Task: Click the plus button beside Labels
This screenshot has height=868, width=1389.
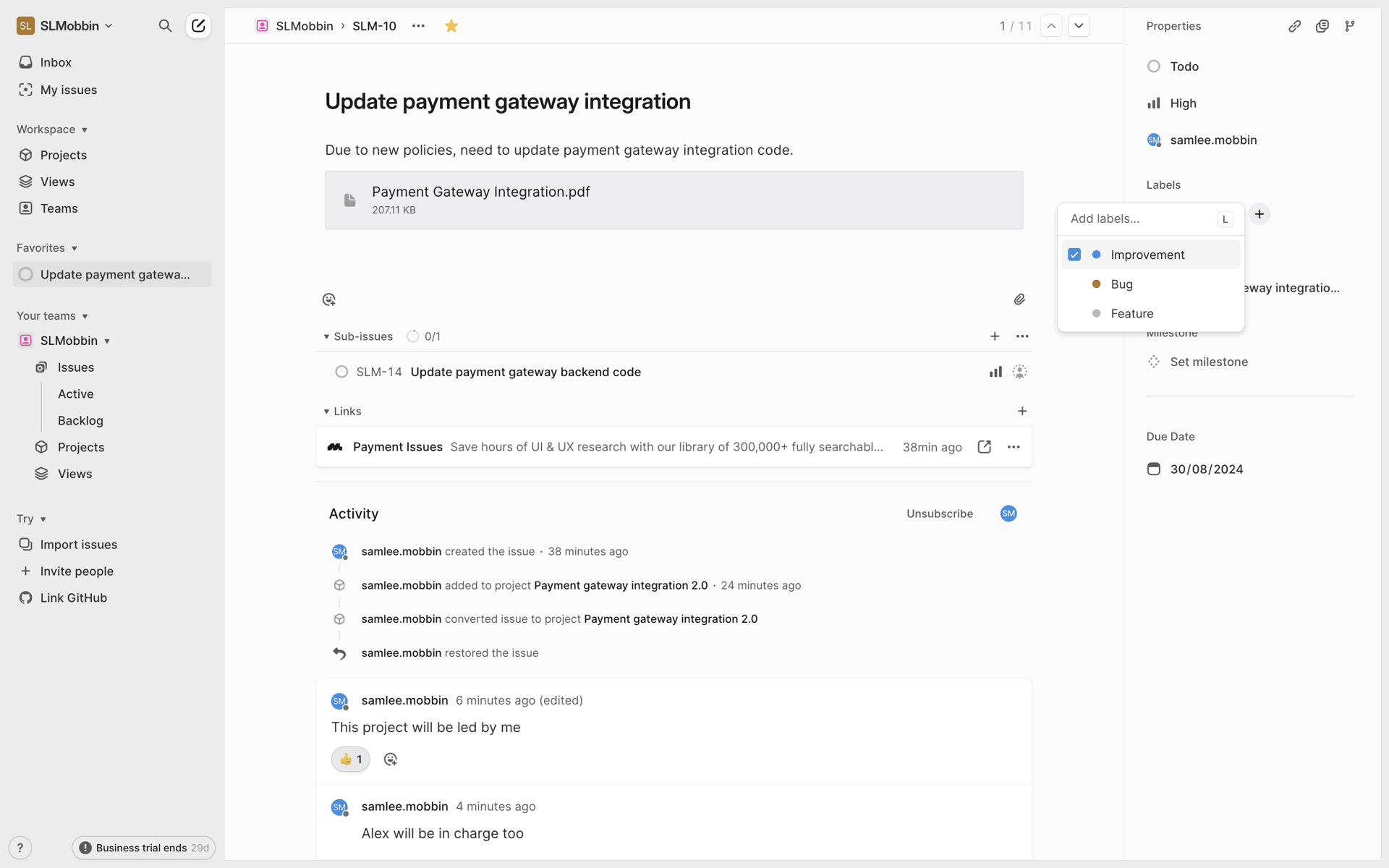Action: click(x=1260, y=214)
